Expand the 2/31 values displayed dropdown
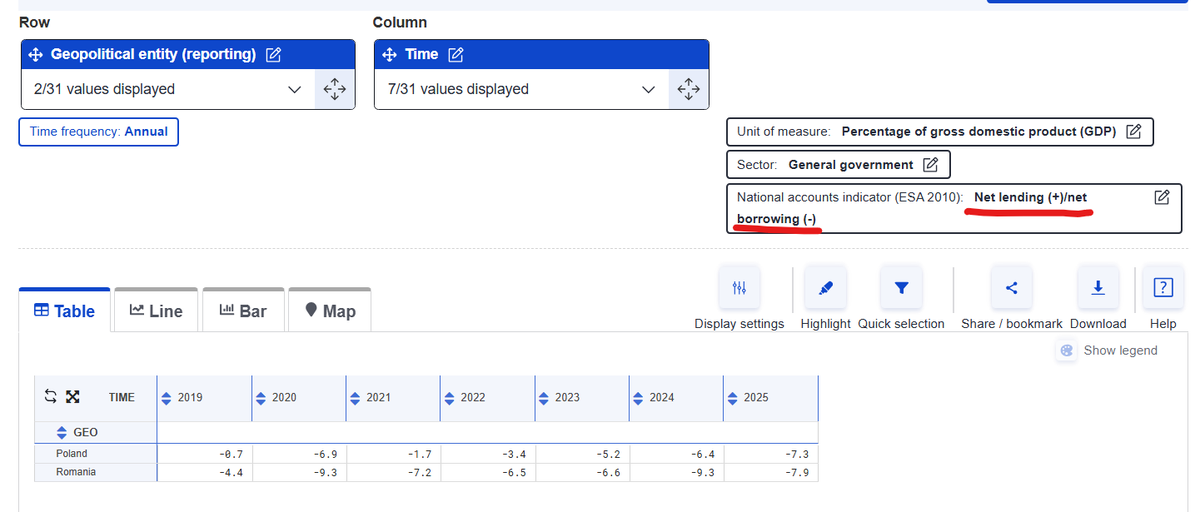This screenshot has width=1200, height=512. pos(168,89)
